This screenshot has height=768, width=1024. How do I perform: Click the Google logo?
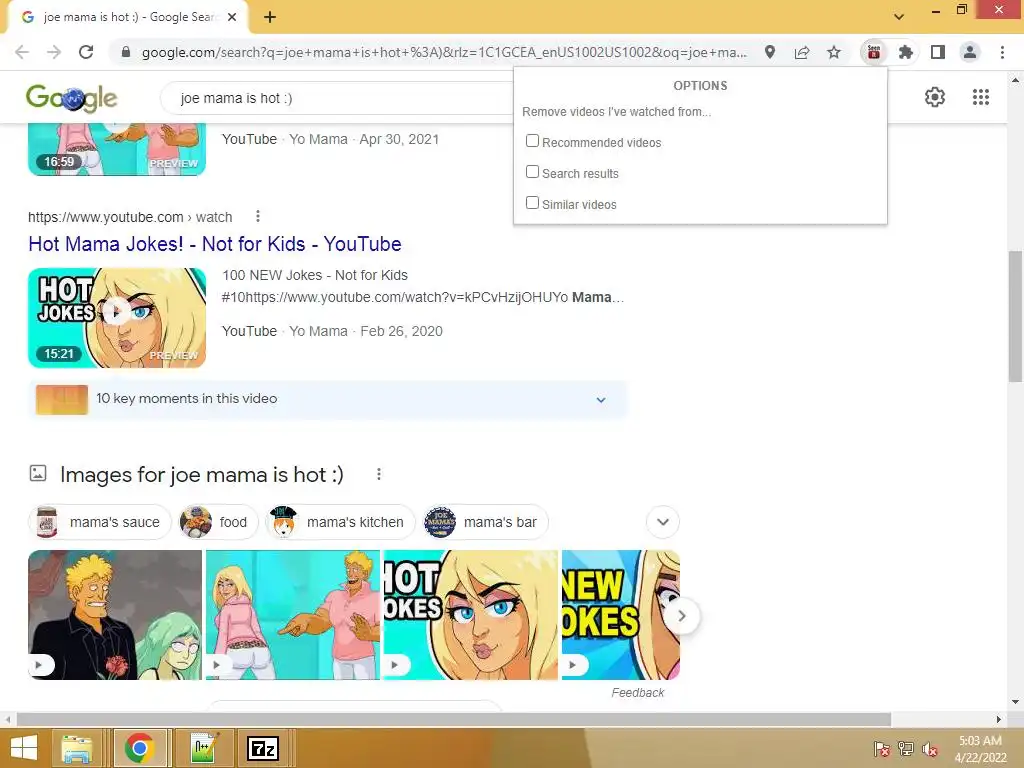71,98
